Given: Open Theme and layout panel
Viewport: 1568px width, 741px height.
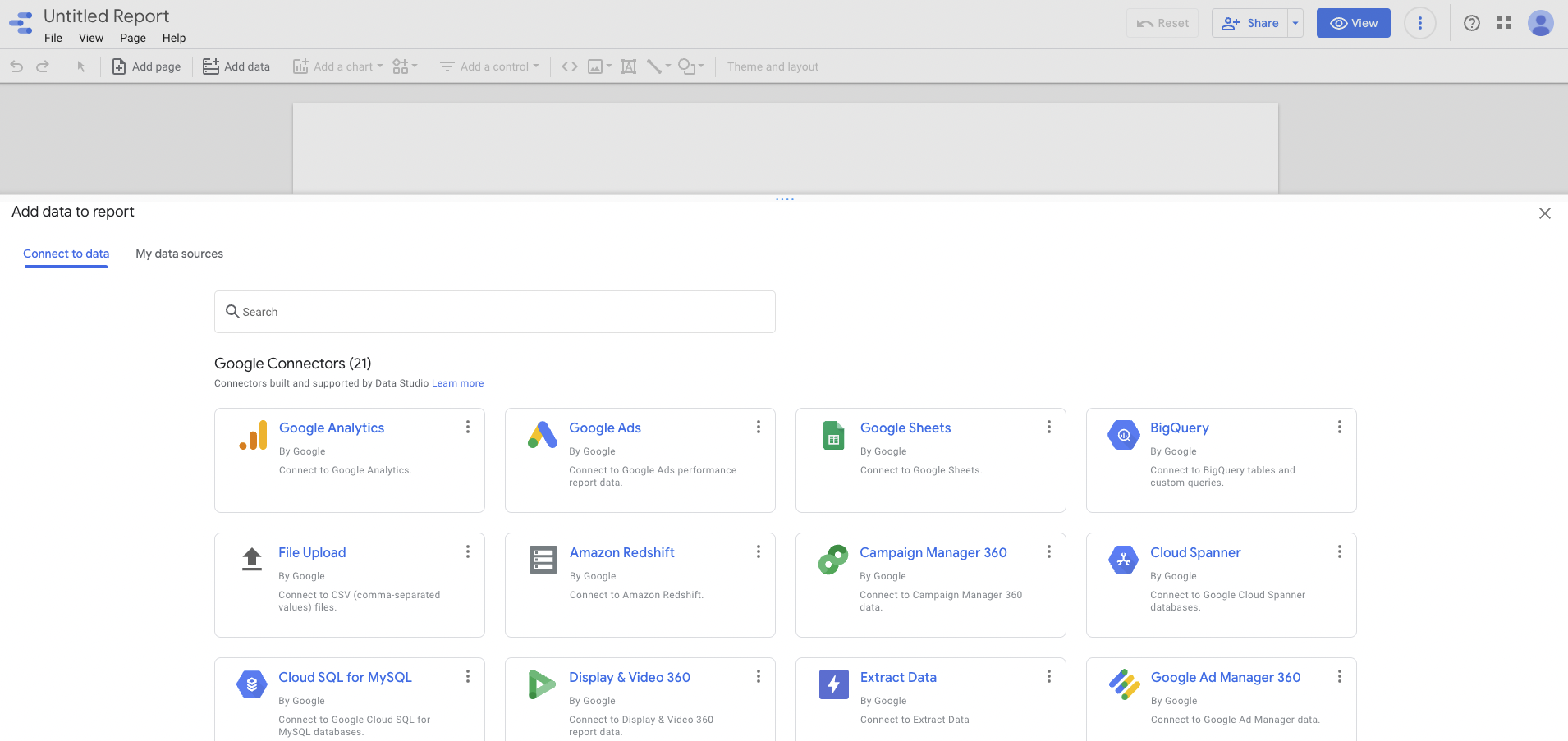Looking at the screenshot, I should coord(773,66).
